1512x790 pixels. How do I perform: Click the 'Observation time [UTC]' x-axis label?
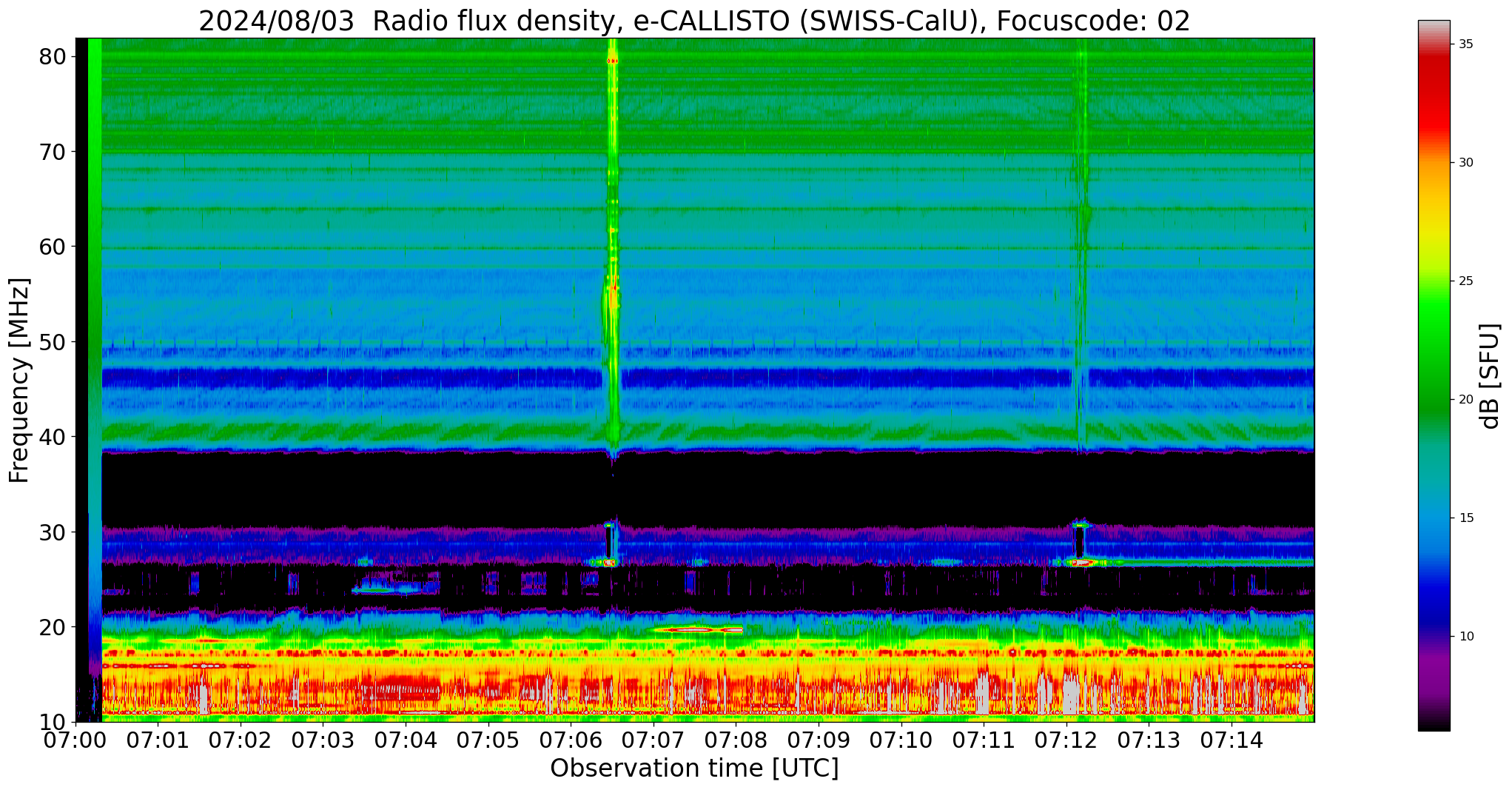(x=694, y=769)
